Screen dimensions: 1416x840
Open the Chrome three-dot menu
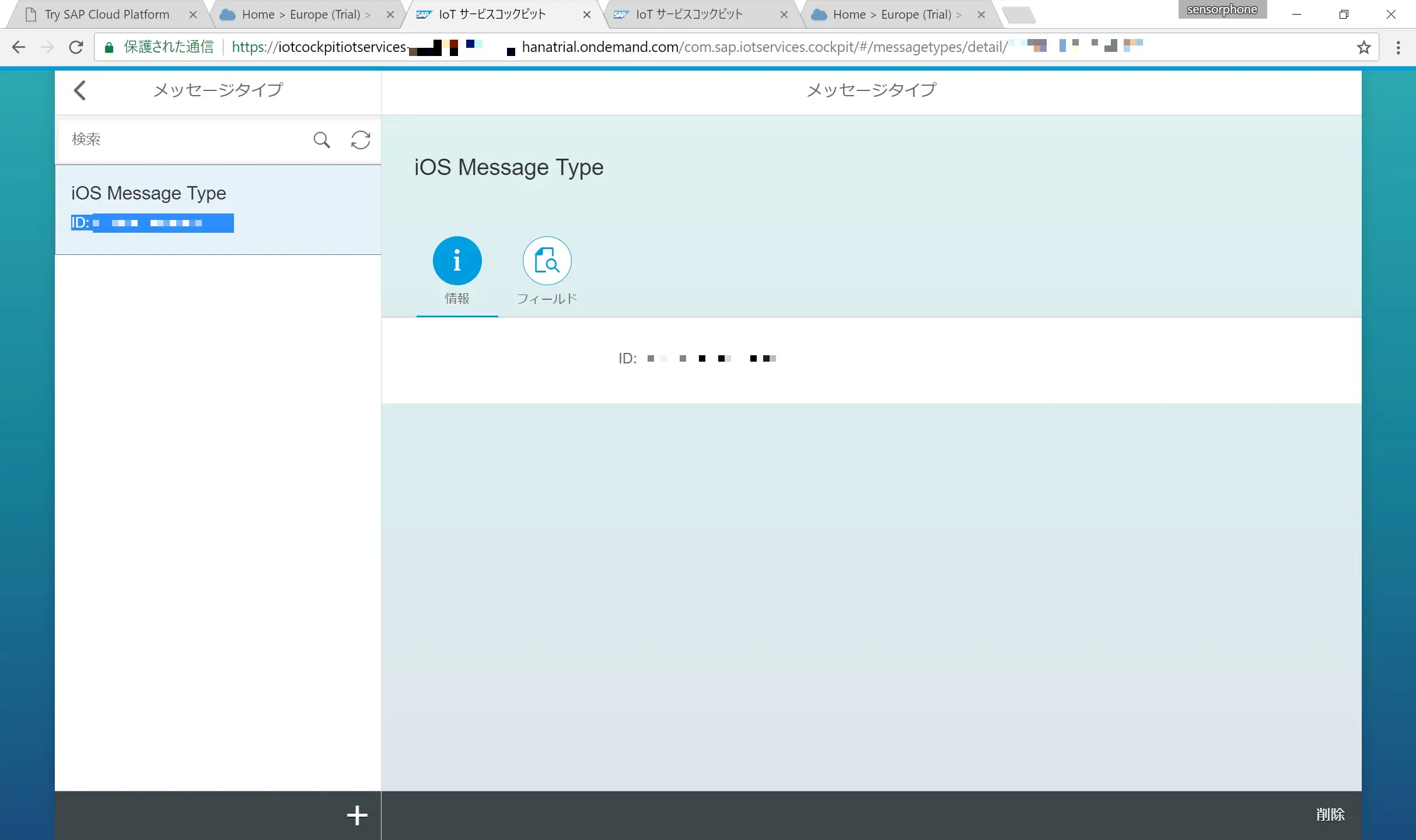(x=1398, y=47)
